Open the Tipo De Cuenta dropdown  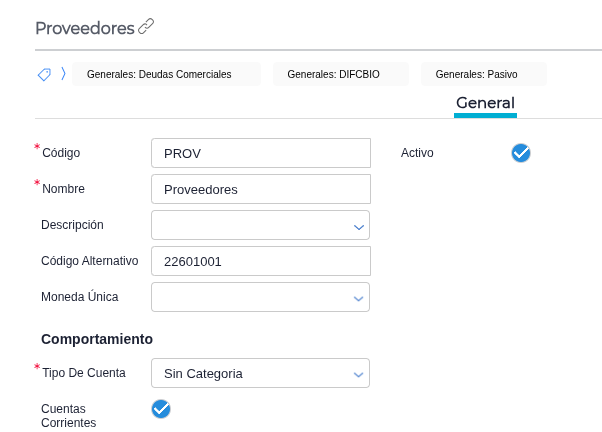click(260, 373)
